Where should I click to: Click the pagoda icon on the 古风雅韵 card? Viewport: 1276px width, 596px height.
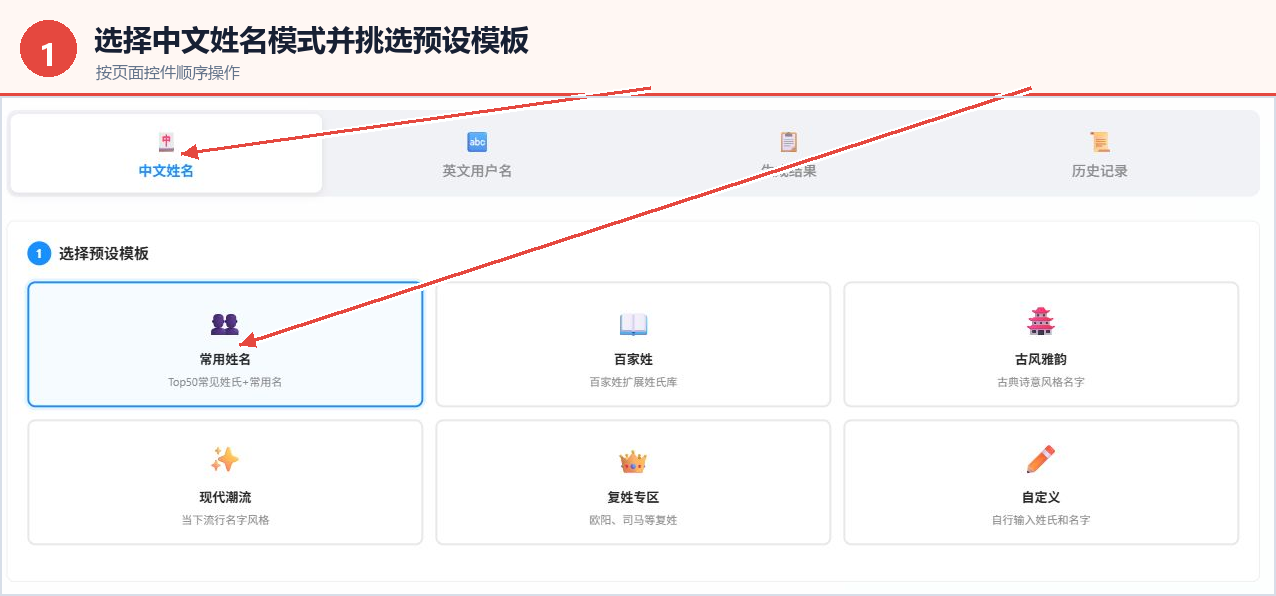tap(1041, 322)
